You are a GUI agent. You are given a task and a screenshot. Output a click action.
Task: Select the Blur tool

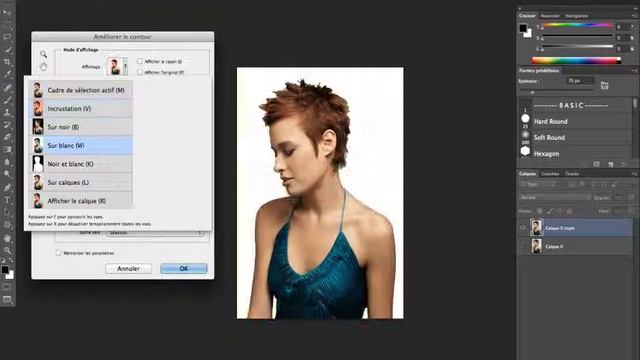tap(7, 162)
